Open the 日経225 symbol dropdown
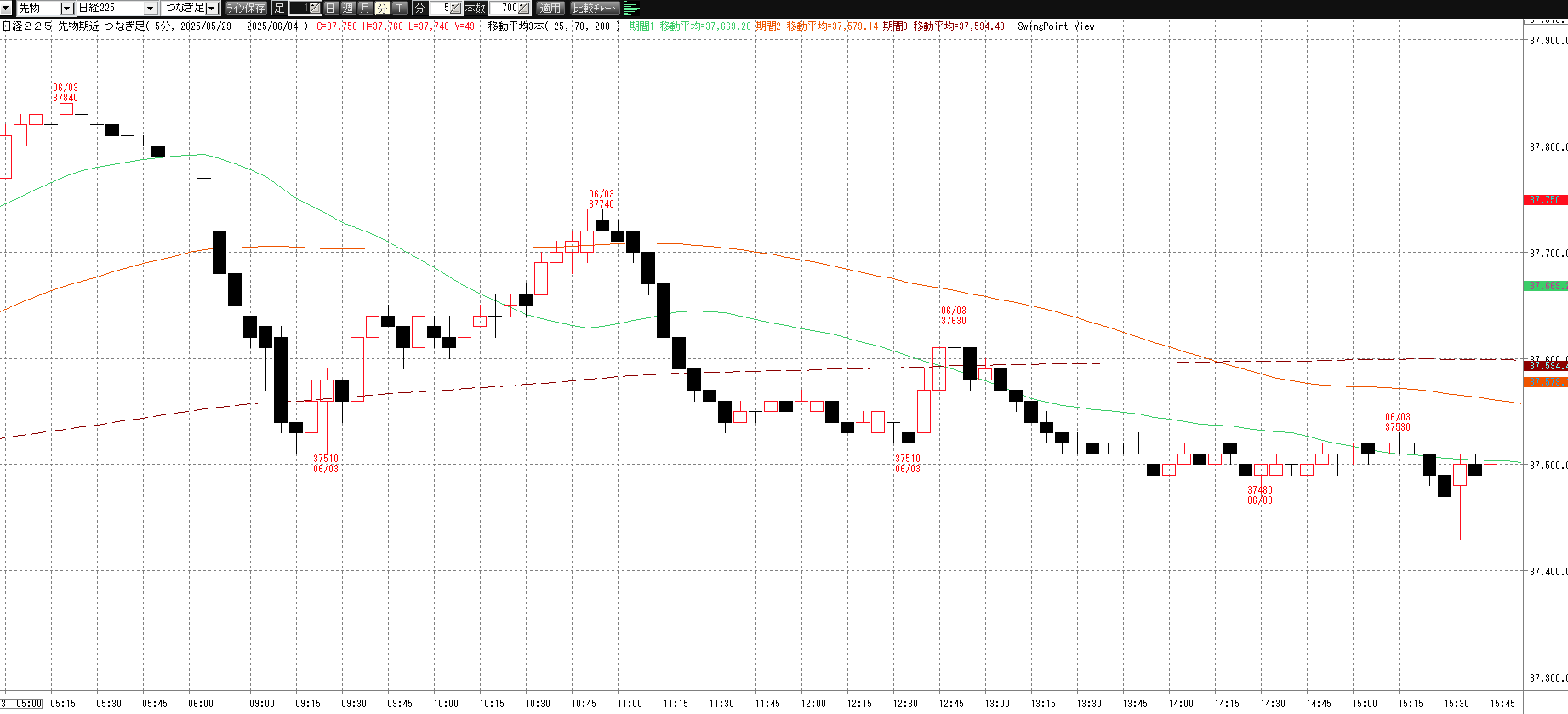Image resolution: width=1568 pixels, height=714 pixels. pyautogui.click(x=151, y=9)
